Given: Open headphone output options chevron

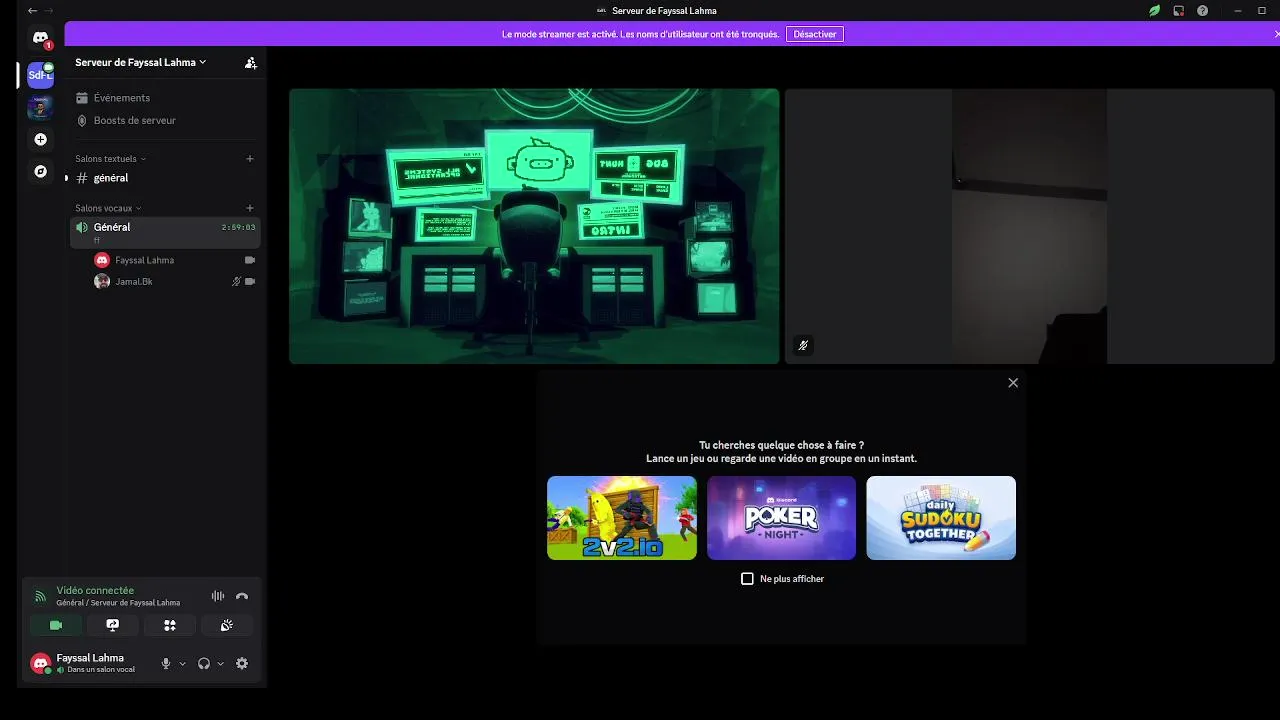Looking at the screenshot, I should pyautogui.click(x=220, y=663).
